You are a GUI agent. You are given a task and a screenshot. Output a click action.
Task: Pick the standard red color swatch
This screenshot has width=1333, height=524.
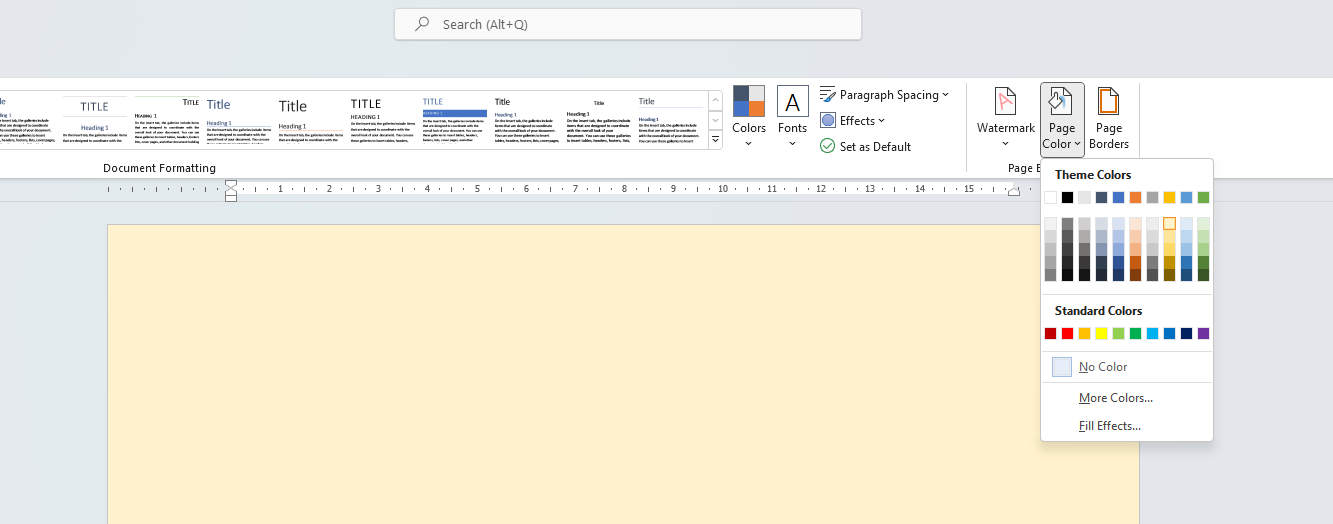(1067, 333)
